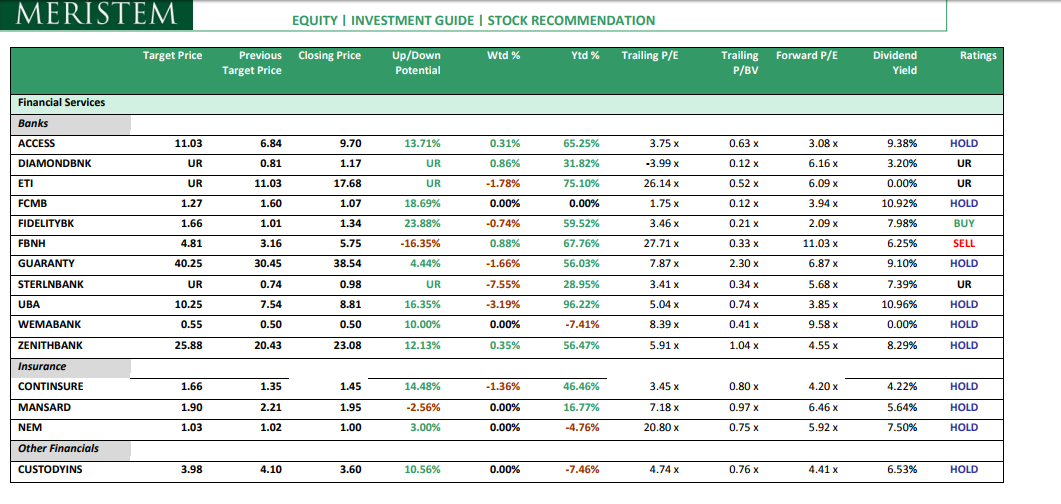The width and height of the screenshot is (1061, 504).
Task: Click the HOLD rating for ACCESS
Action: pos(964,143)
